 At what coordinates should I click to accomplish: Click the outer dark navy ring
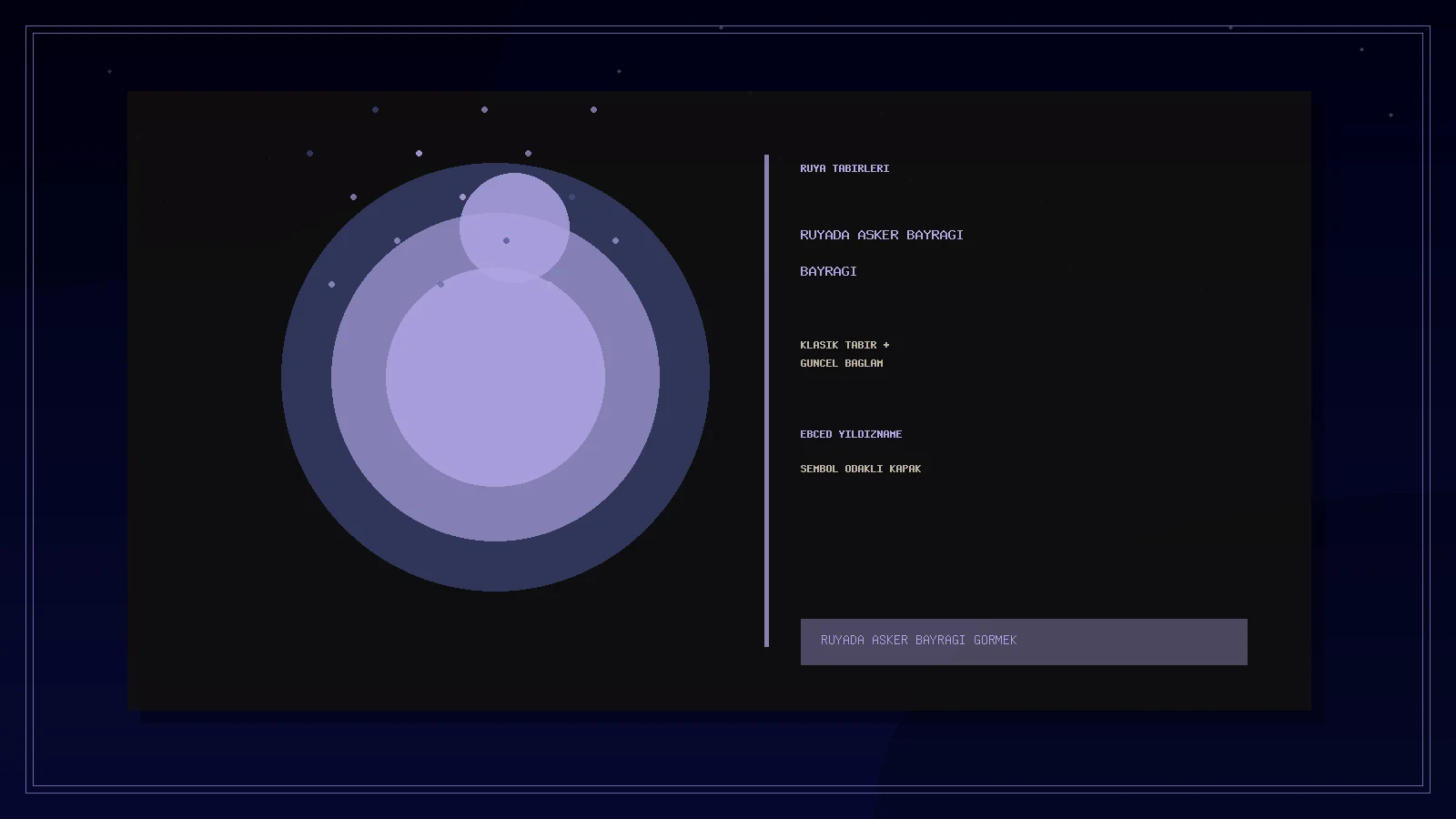(x=684, y=377)
